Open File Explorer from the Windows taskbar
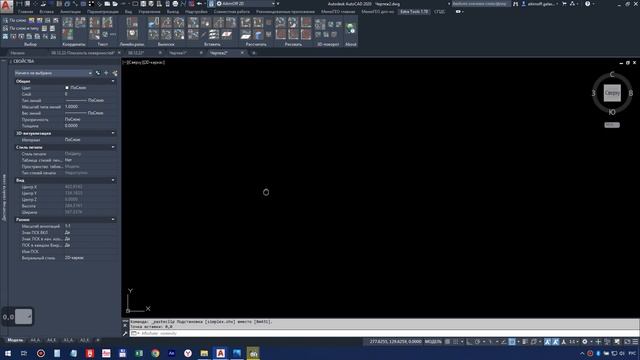The height and width of the screenshot is (360, 640). [x=204, y=353]
